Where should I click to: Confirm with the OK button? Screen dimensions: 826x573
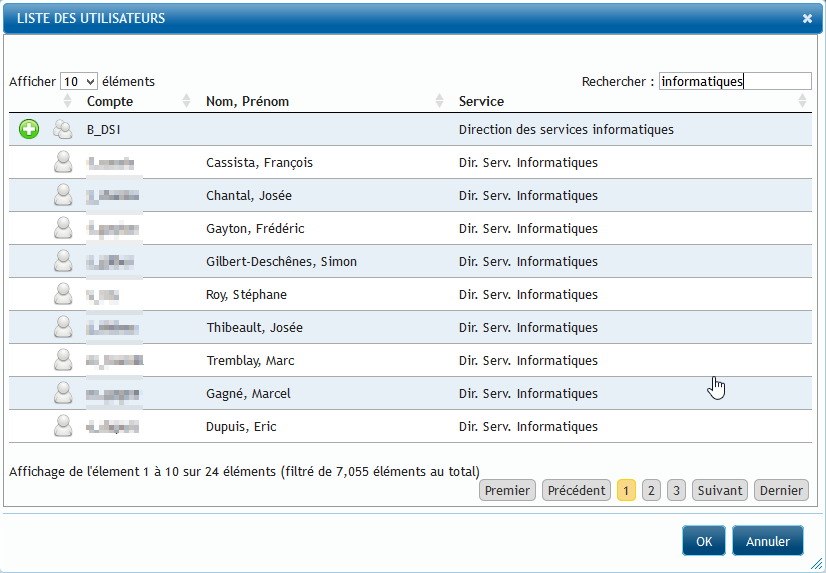pos(704,541)
